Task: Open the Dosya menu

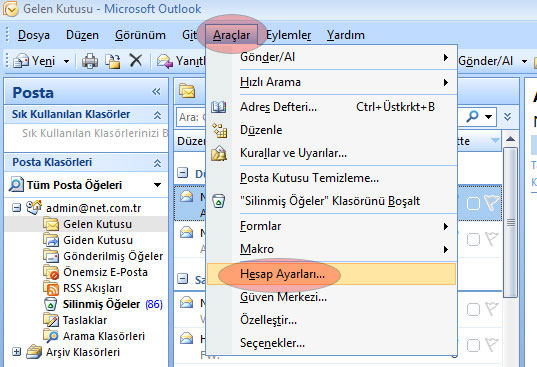Action: click(x=34, y=35)
